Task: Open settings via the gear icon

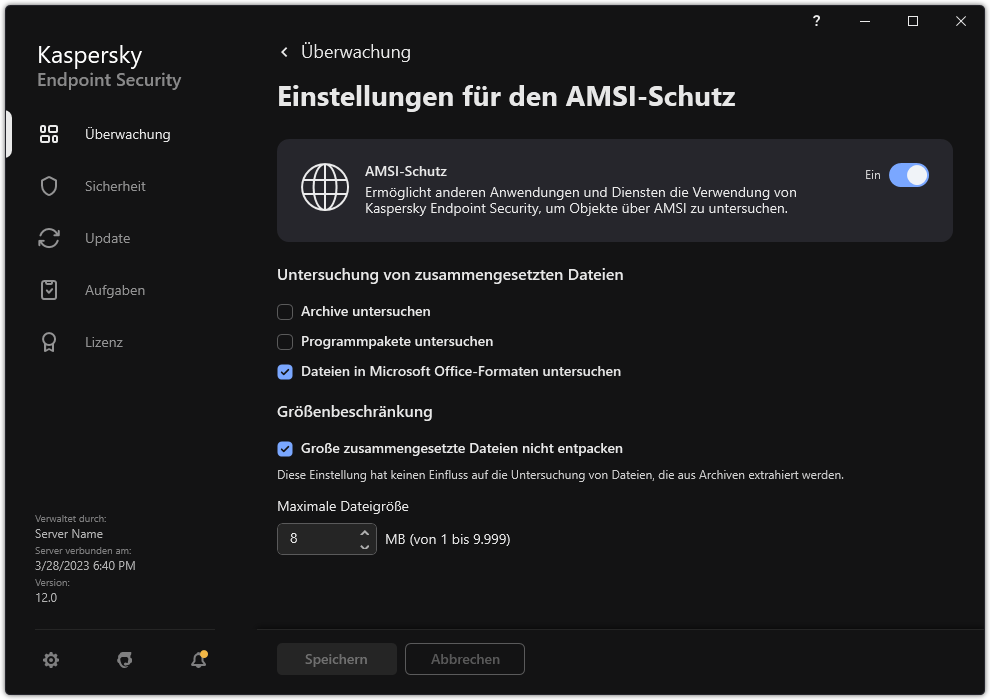Action: click(x=51, y=660)
